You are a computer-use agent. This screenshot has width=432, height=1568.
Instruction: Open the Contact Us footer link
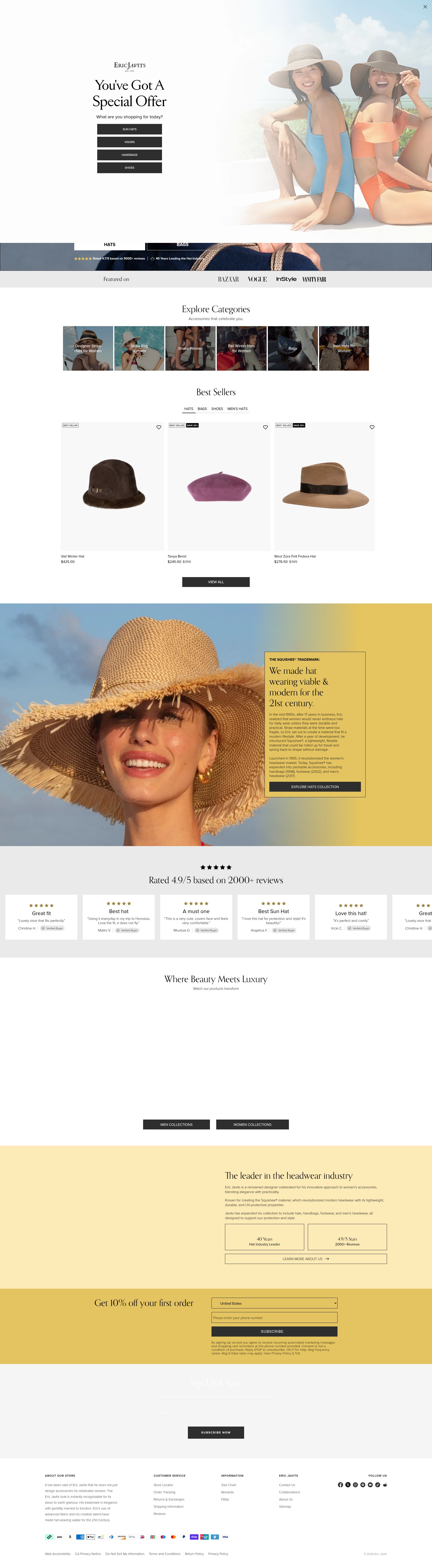pyautogui.click(x=287, y=1485)
